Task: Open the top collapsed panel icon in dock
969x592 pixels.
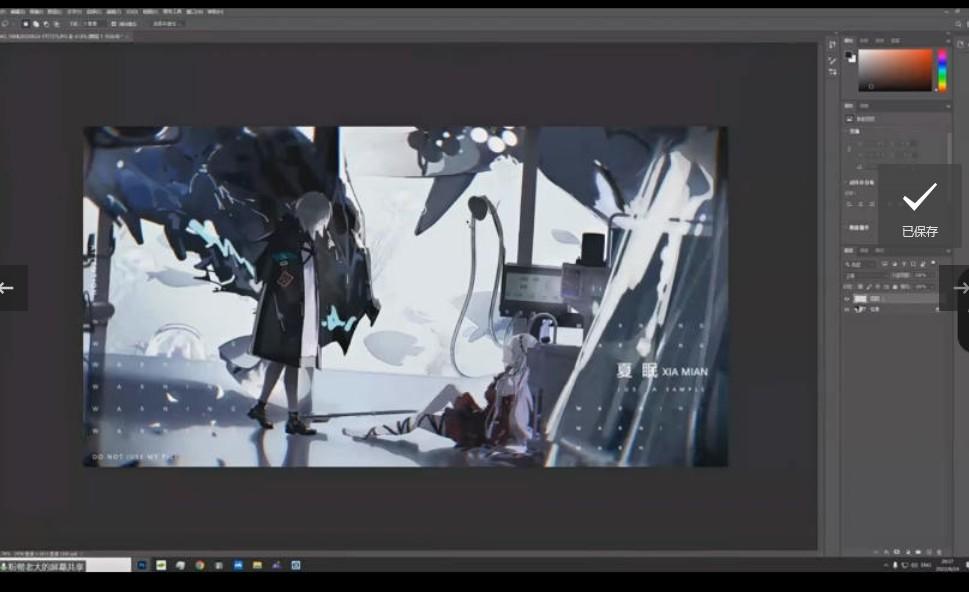Action: point(832,45)
